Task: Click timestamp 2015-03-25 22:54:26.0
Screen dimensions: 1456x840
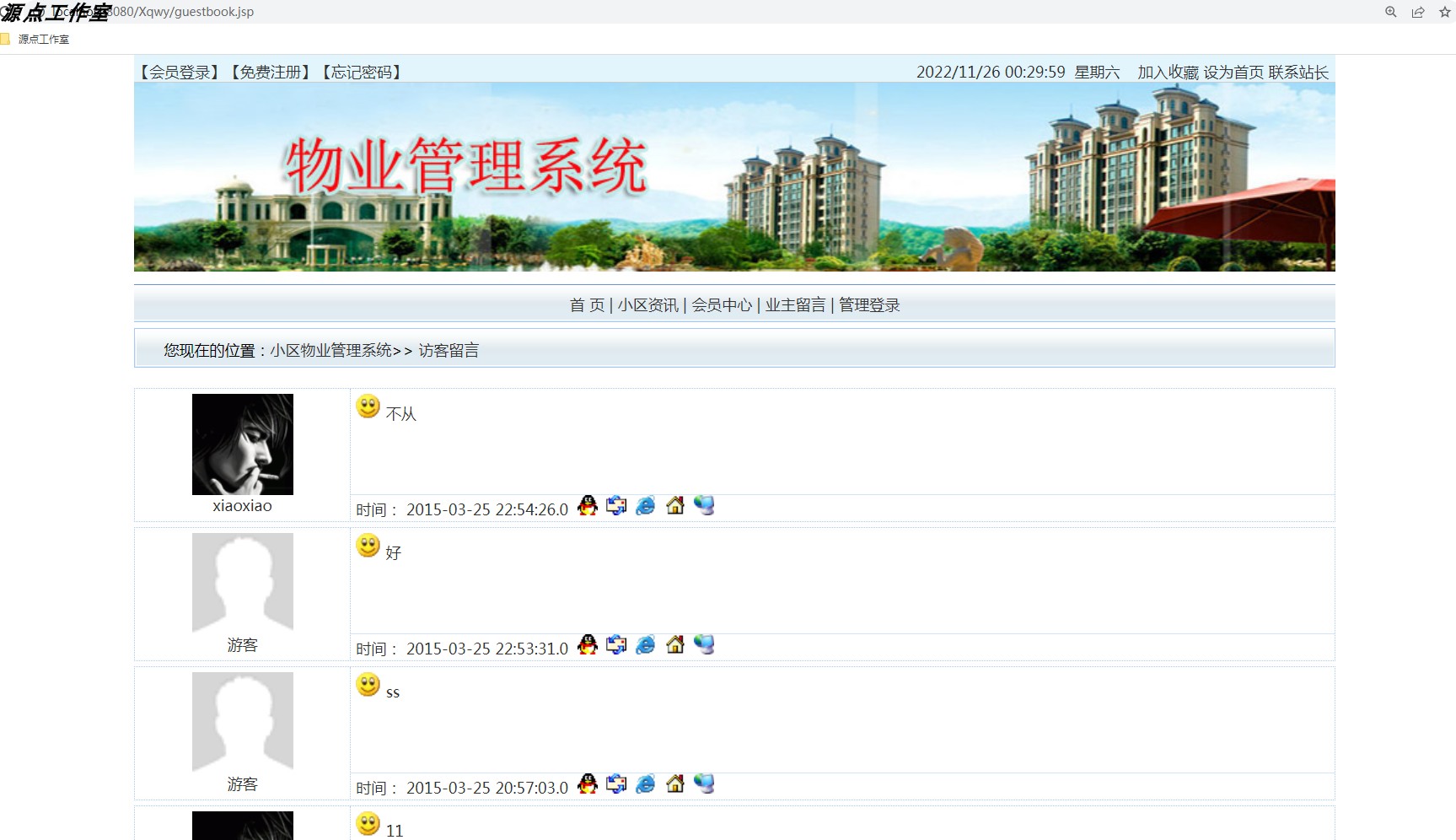Action: coord(487,509)
